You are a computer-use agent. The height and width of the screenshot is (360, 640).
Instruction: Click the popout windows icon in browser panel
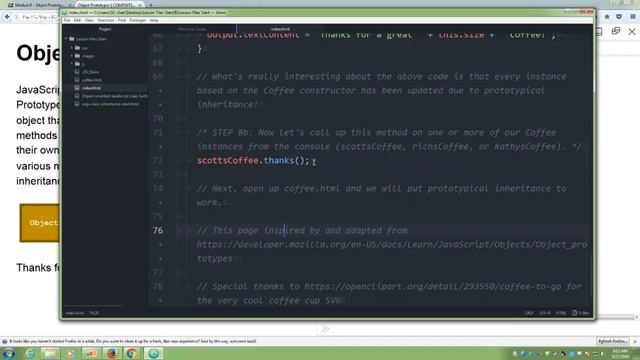(x=616, y=31)
